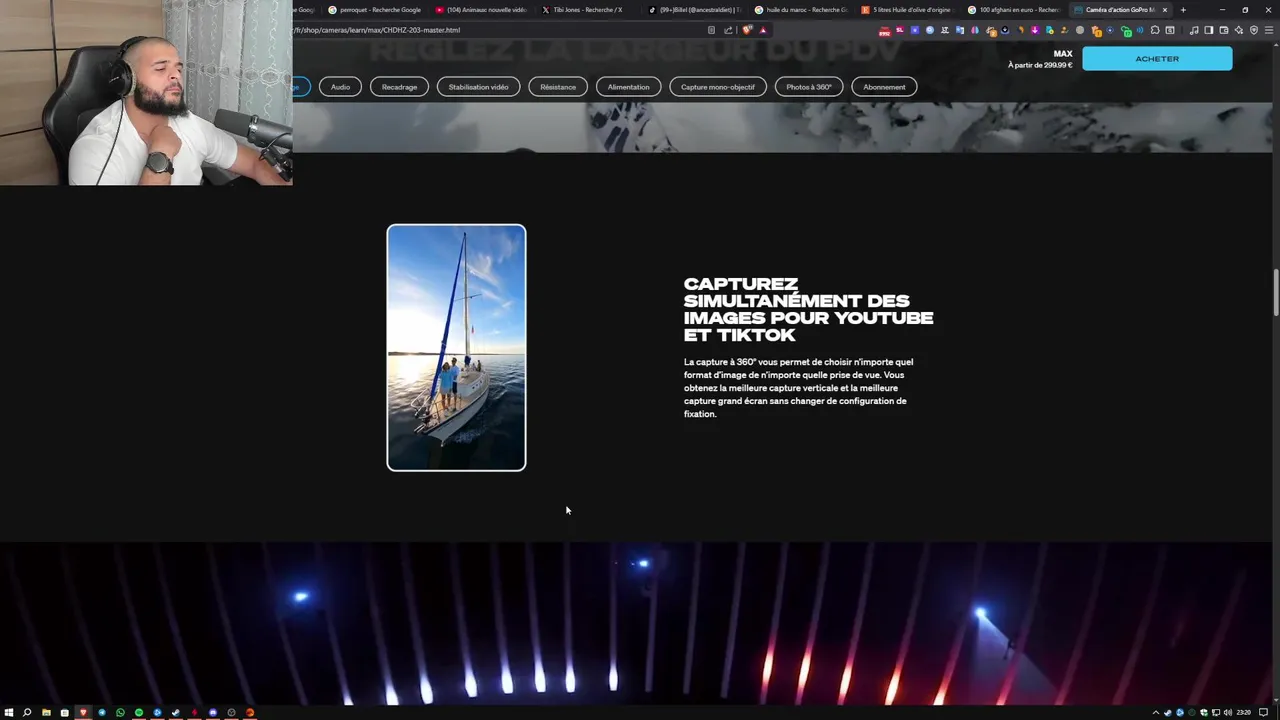Jump to the Abonnement section

884,87
